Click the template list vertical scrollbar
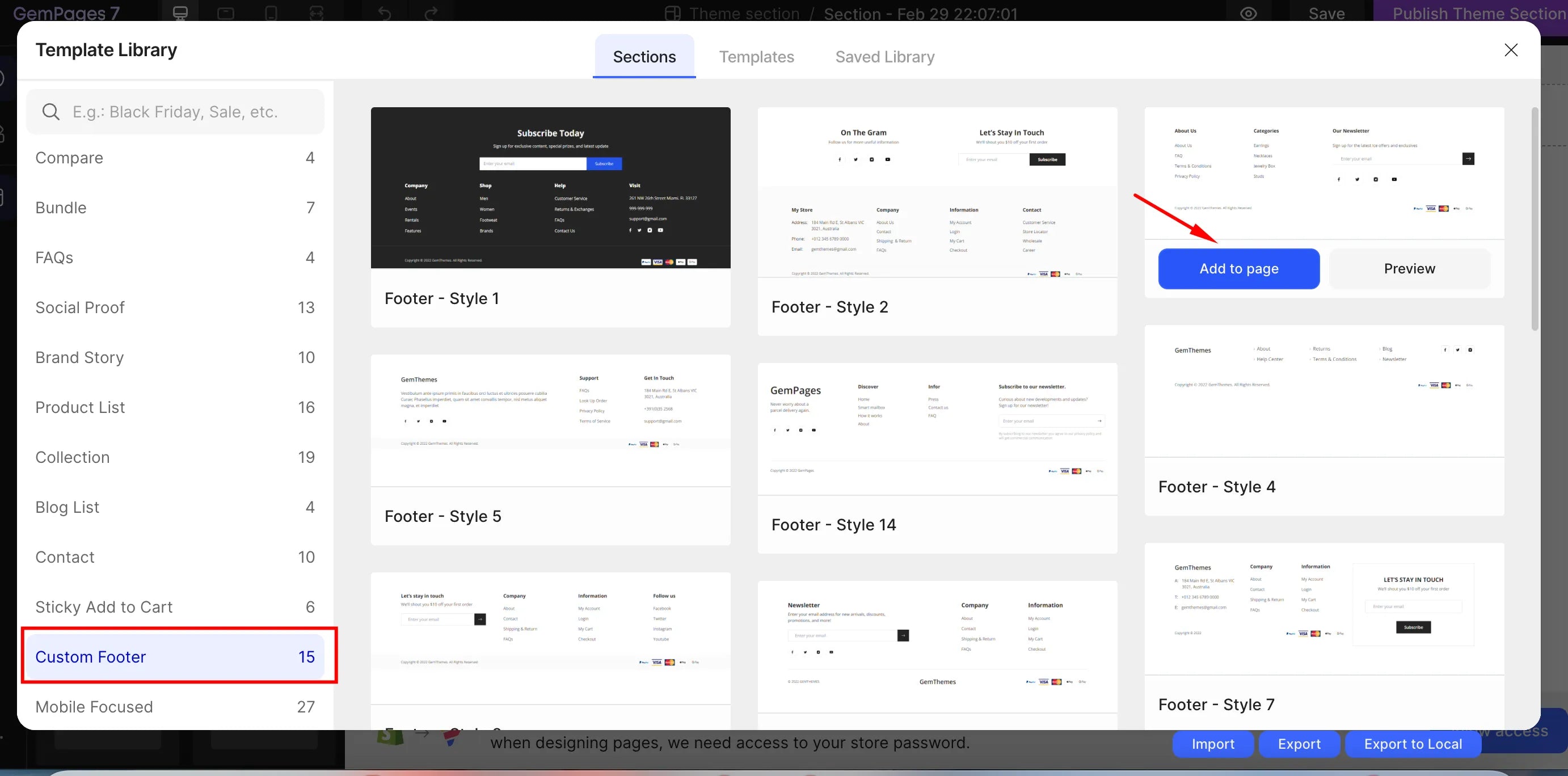 click(x=1535, y=219)
